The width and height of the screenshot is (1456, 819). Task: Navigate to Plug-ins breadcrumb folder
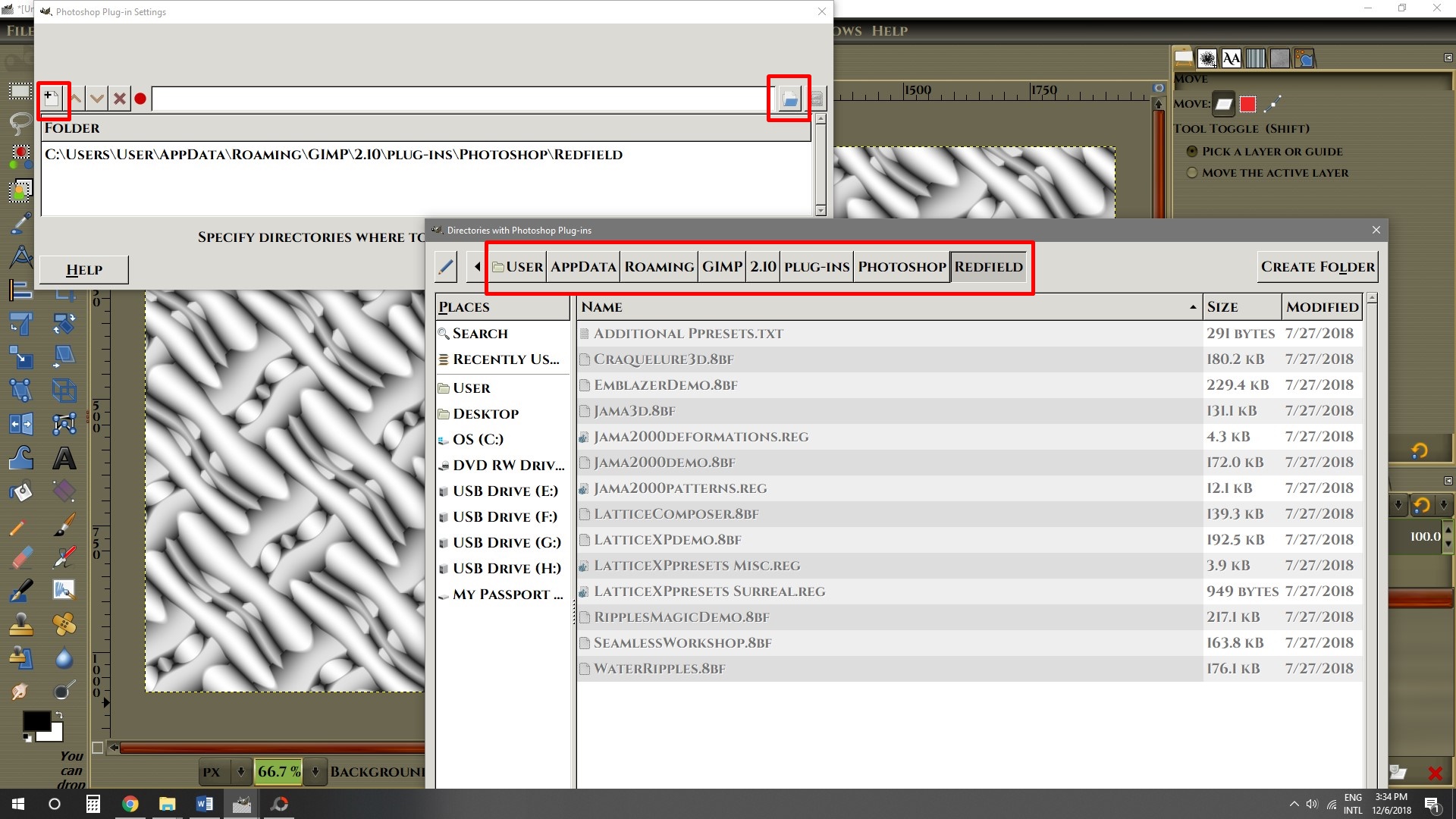(817, 267)
